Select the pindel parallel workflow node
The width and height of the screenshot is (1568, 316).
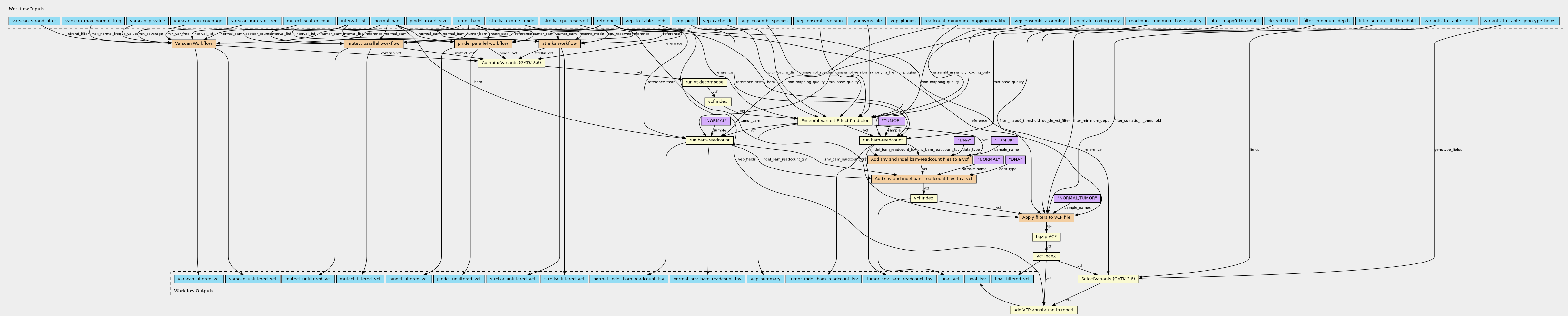point(482,44)
